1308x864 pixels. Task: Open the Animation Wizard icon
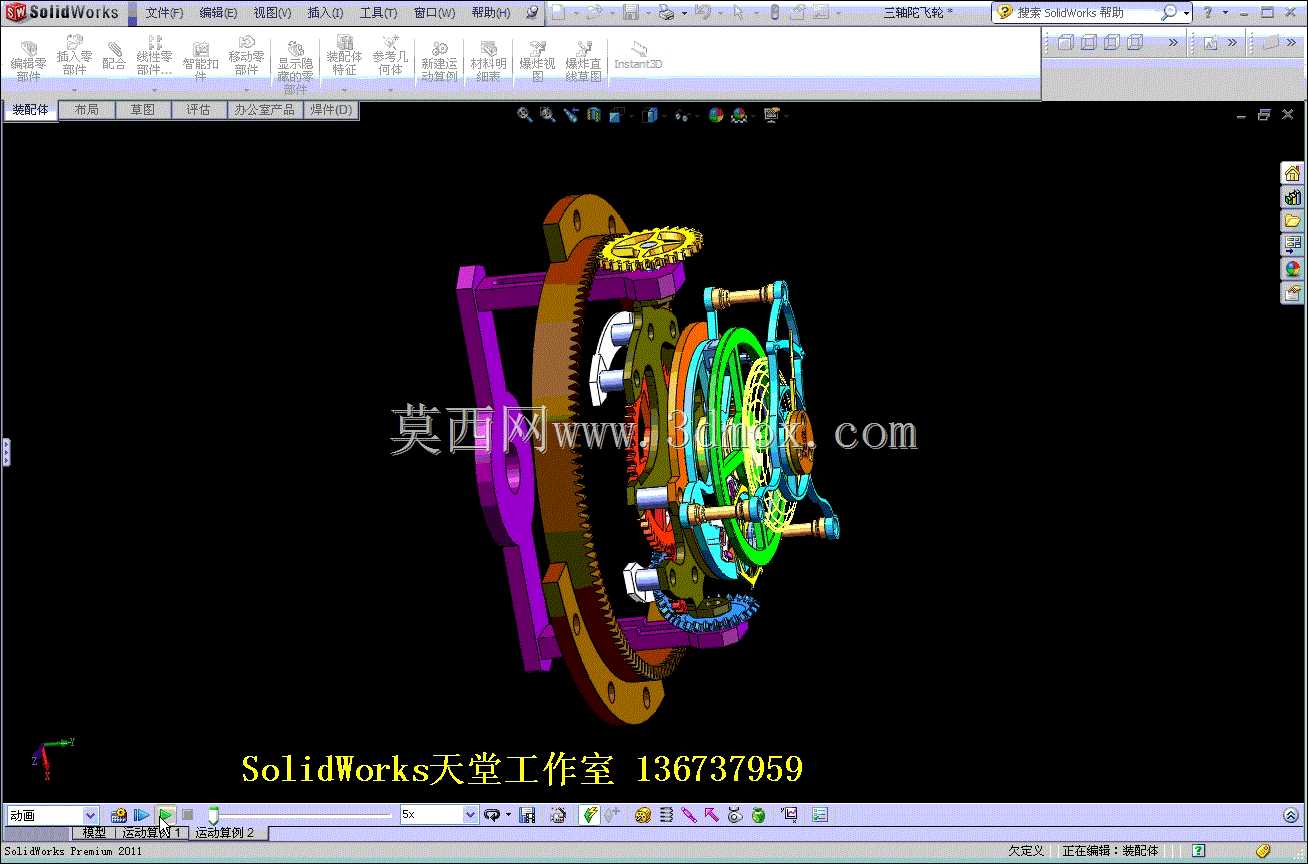pos(559,815)
